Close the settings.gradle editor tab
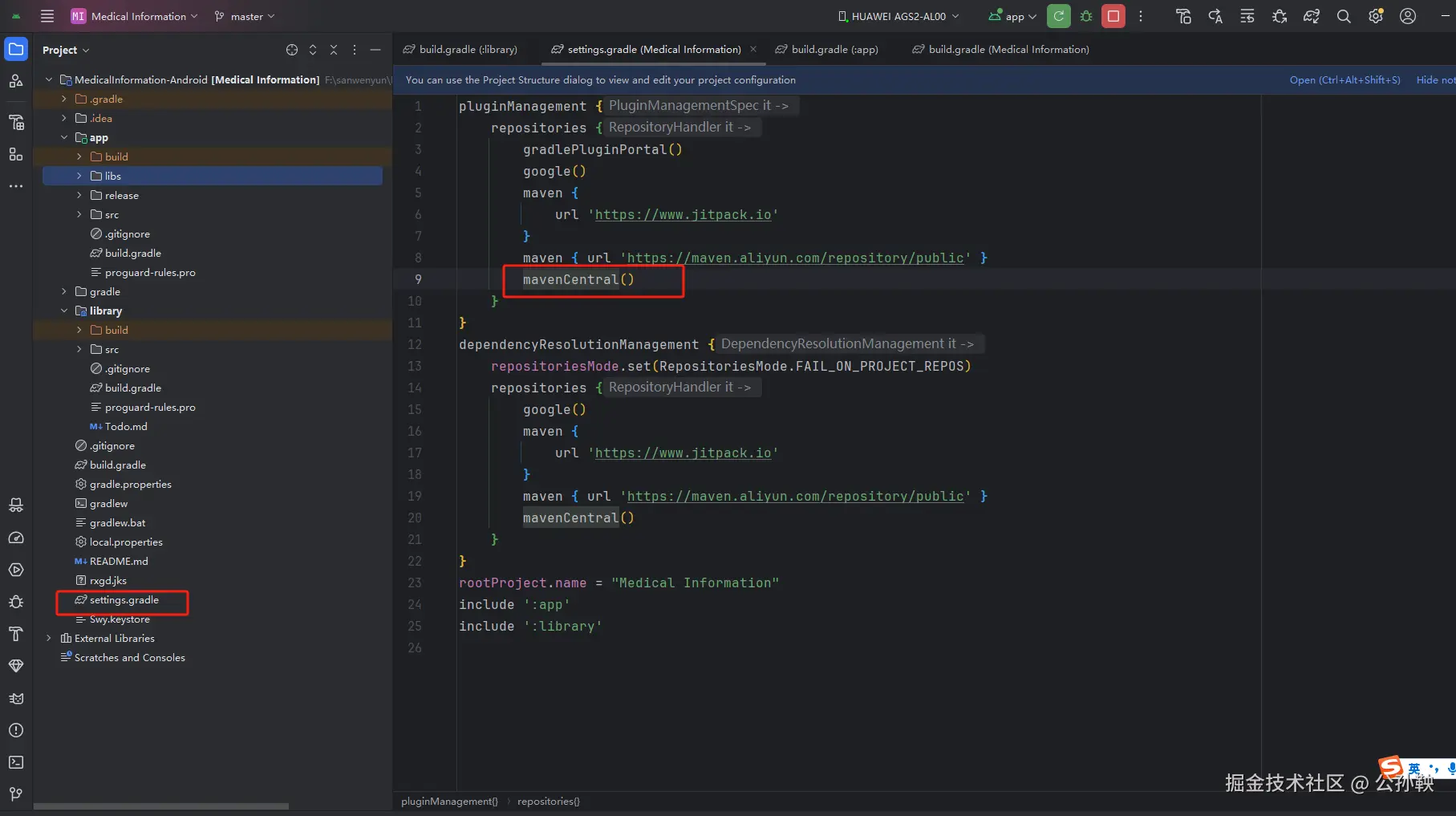 point(753,49)
